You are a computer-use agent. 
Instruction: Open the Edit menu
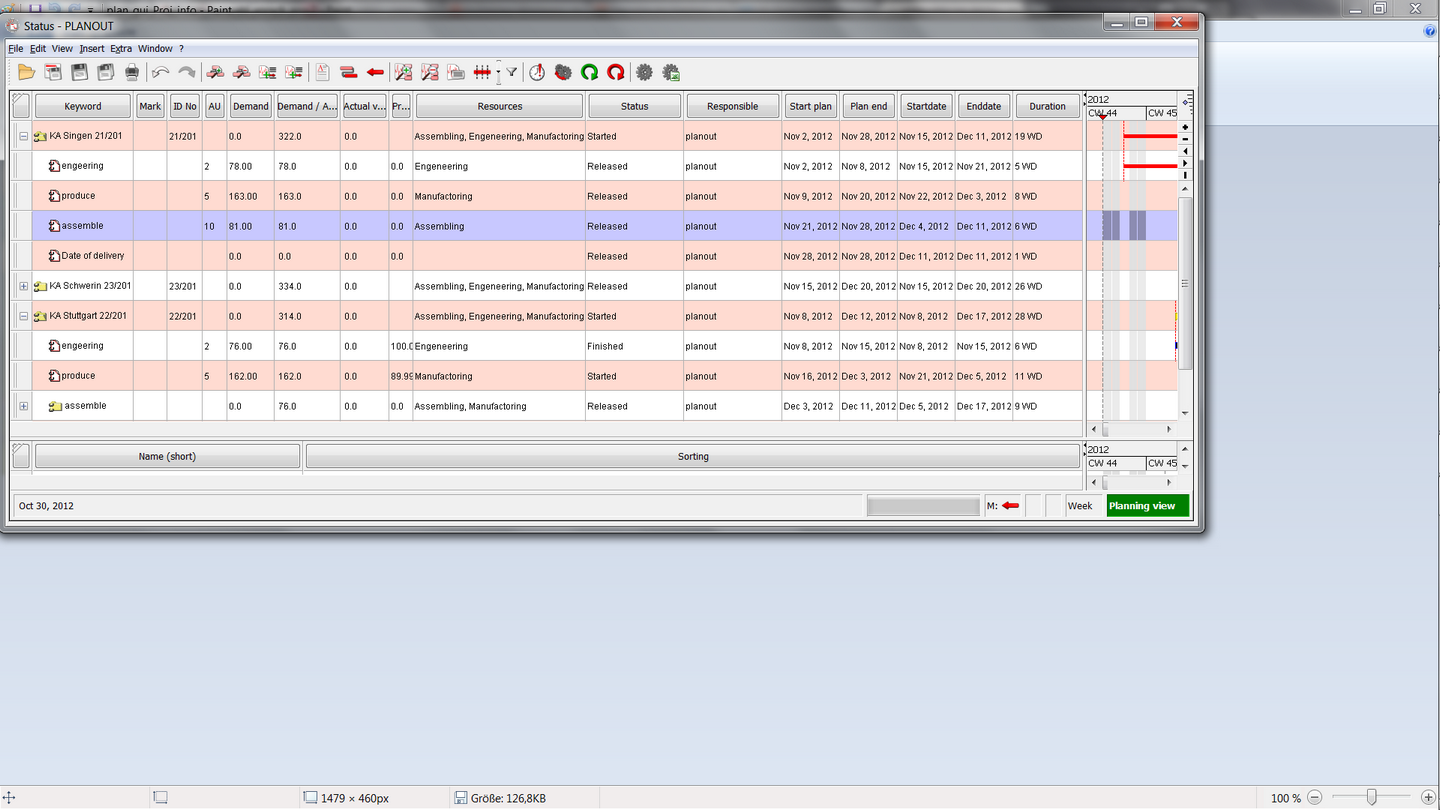[x=38, y=48]
